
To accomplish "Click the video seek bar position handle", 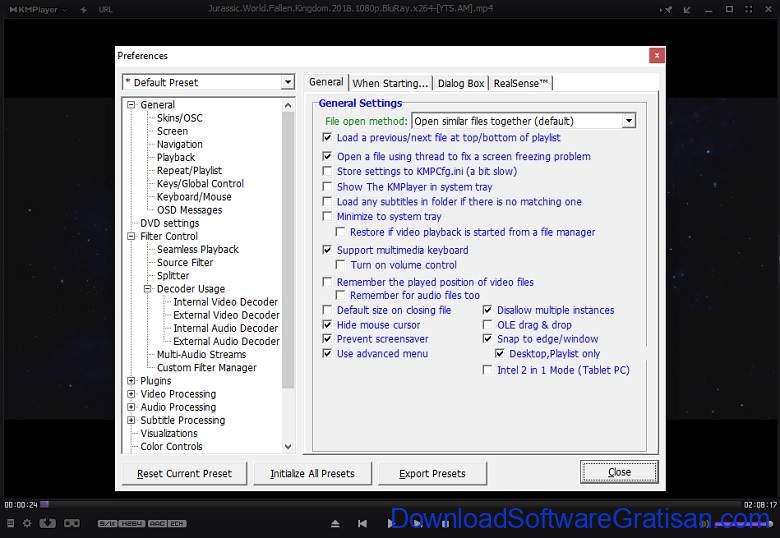I will click(x=45, y=504).
